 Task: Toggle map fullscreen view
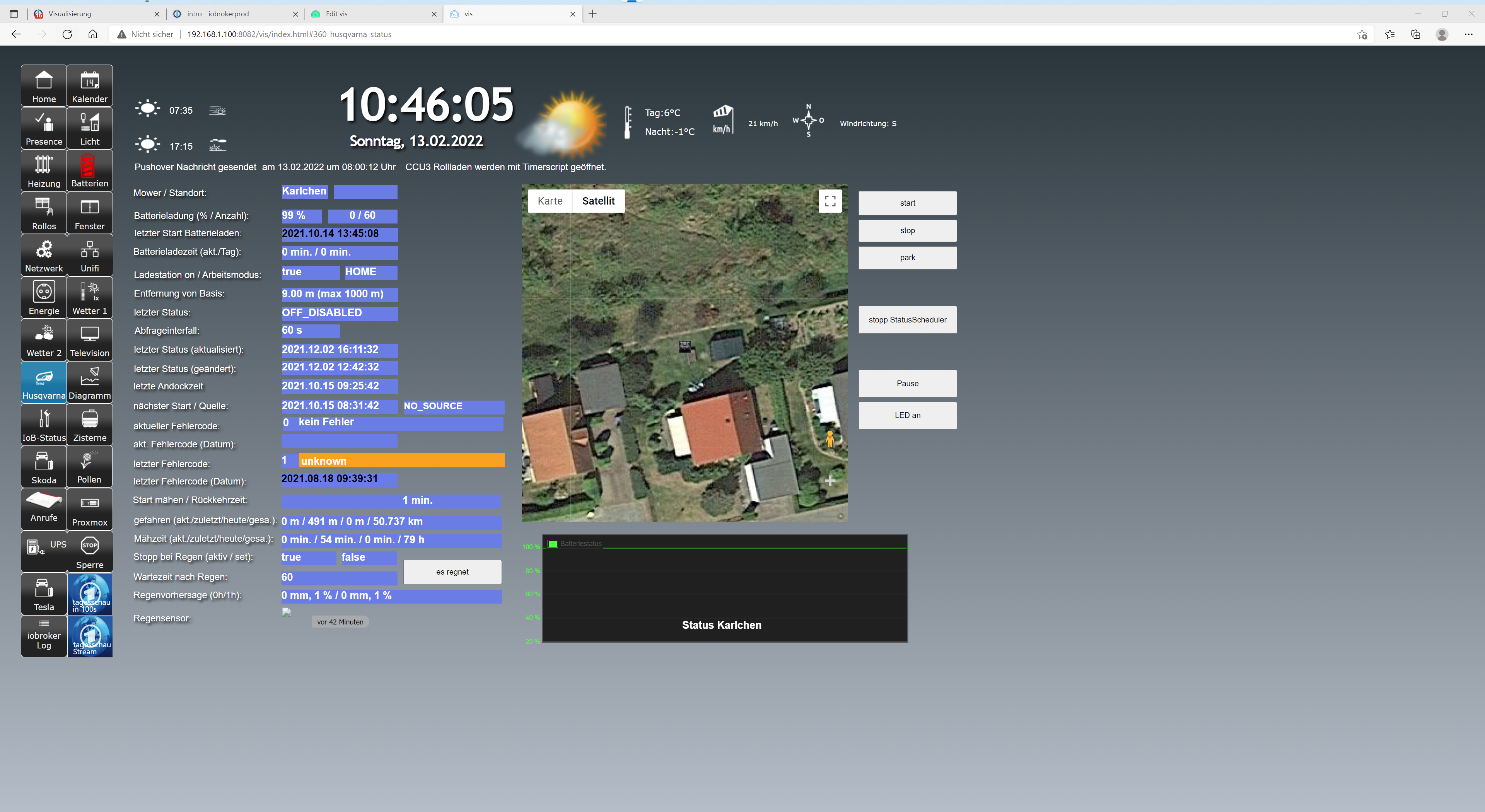[830, 201]
